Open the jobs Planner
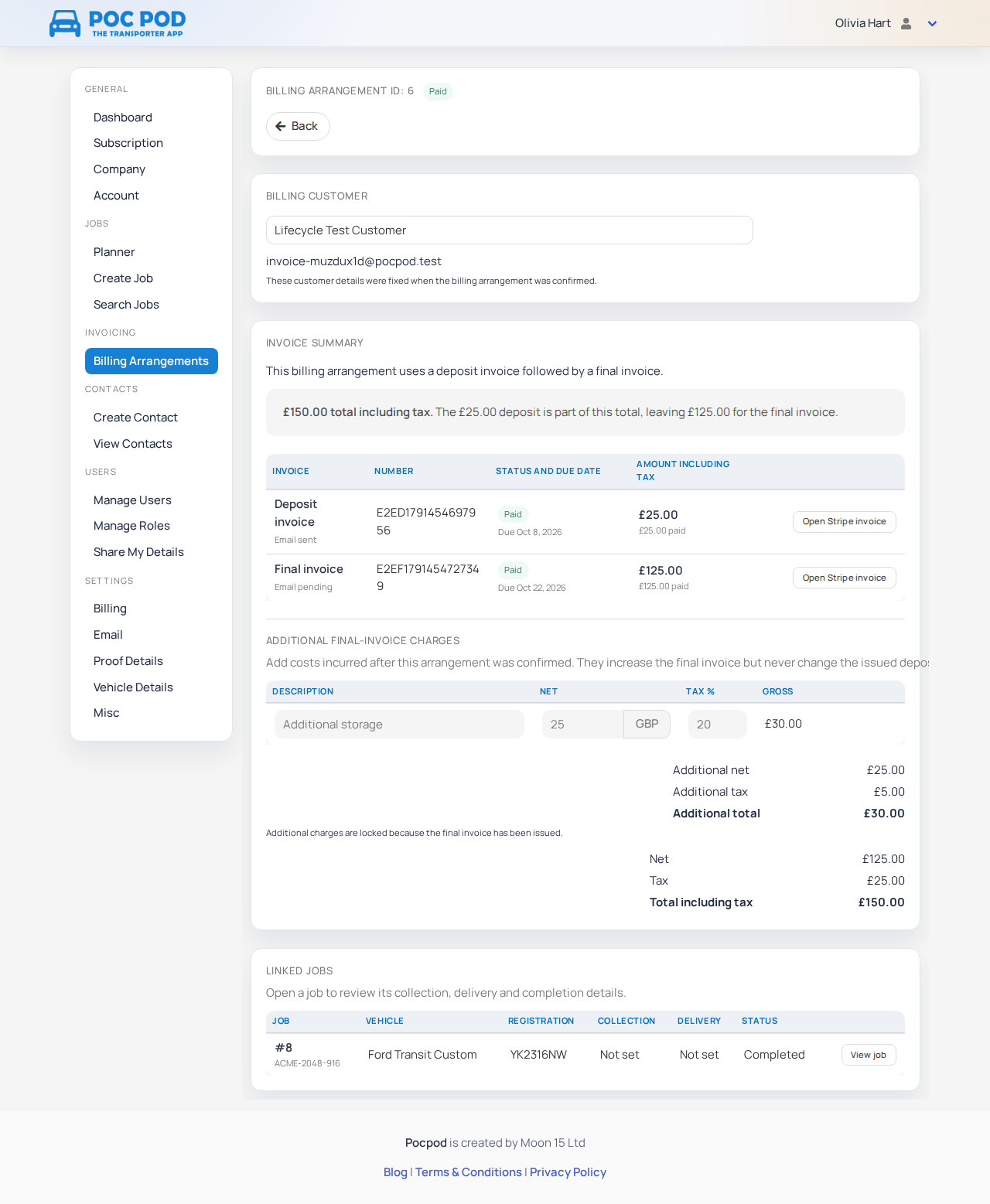This screenshot has height=1204, width=990. click(x=114, y=252)
